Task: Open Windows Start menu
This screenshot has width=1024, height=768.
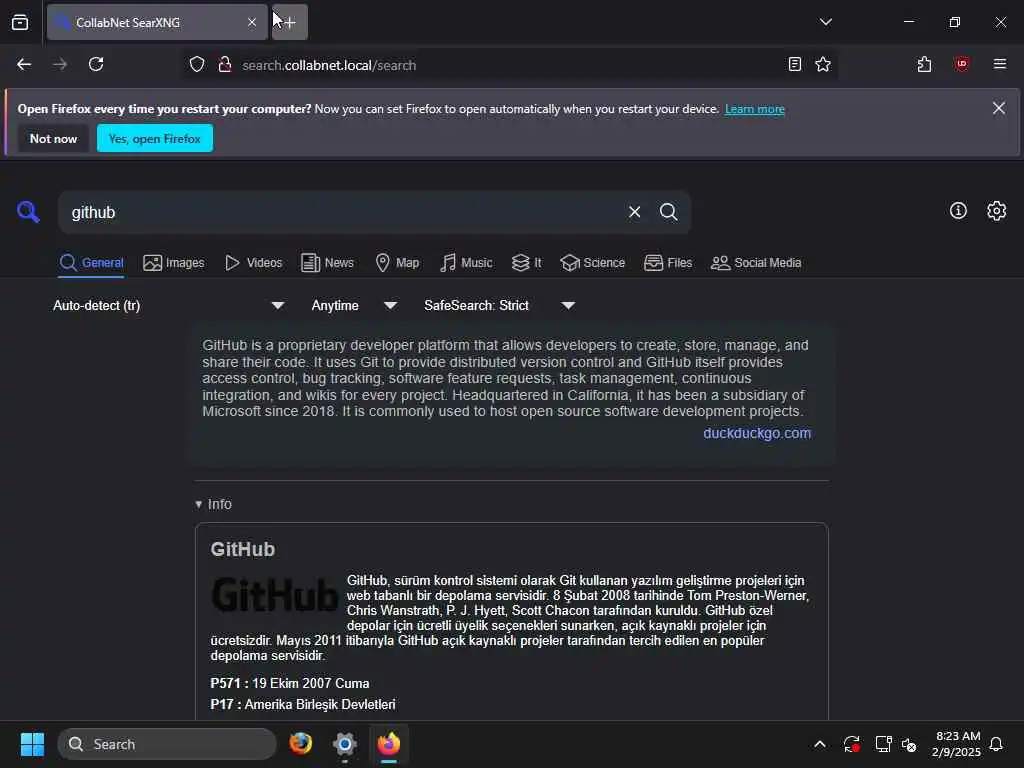Action: click(x=32, y=744)
